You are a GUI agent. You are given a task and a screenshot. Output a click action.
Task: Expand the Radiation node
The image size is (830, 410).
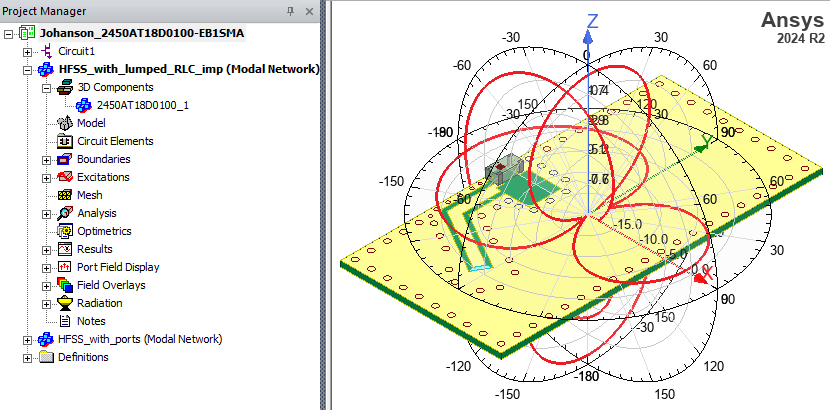[x=47, y=304]
